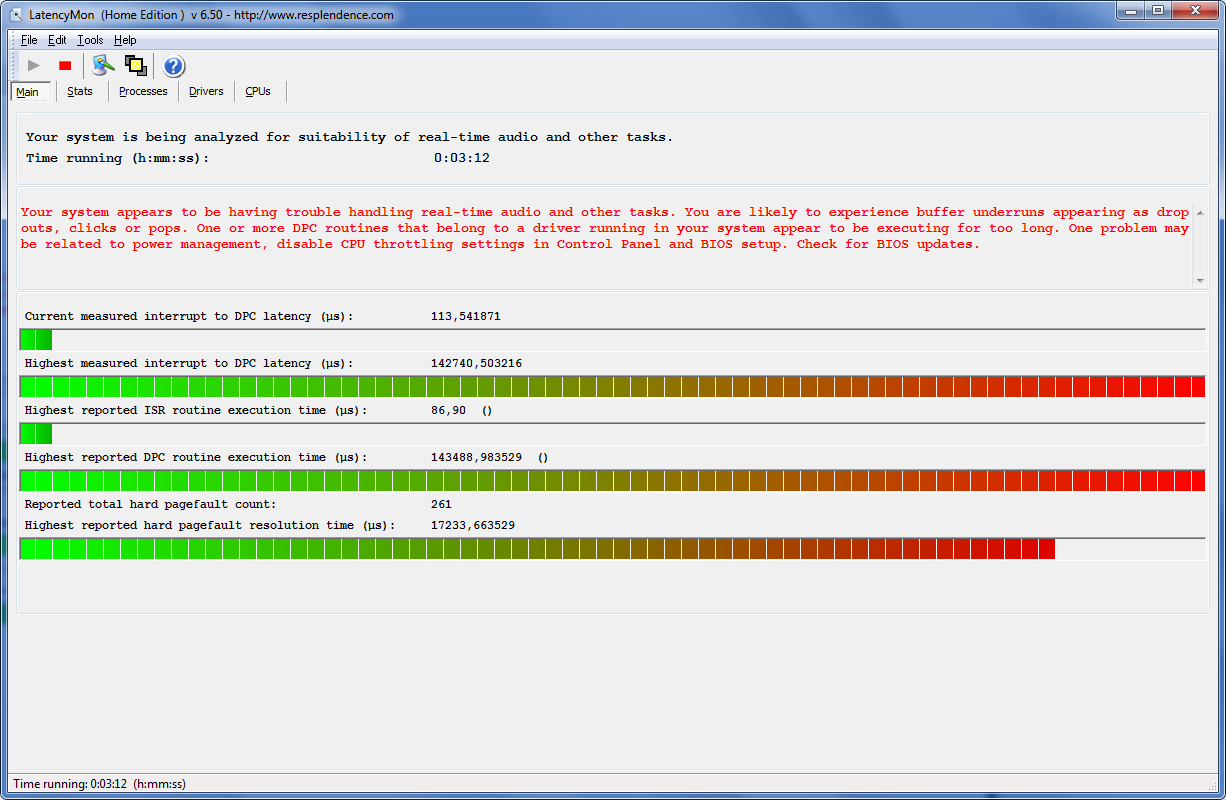Switch to the Drivers tab
This screenshot has width=1226, height=800.
tap(206, 91)
